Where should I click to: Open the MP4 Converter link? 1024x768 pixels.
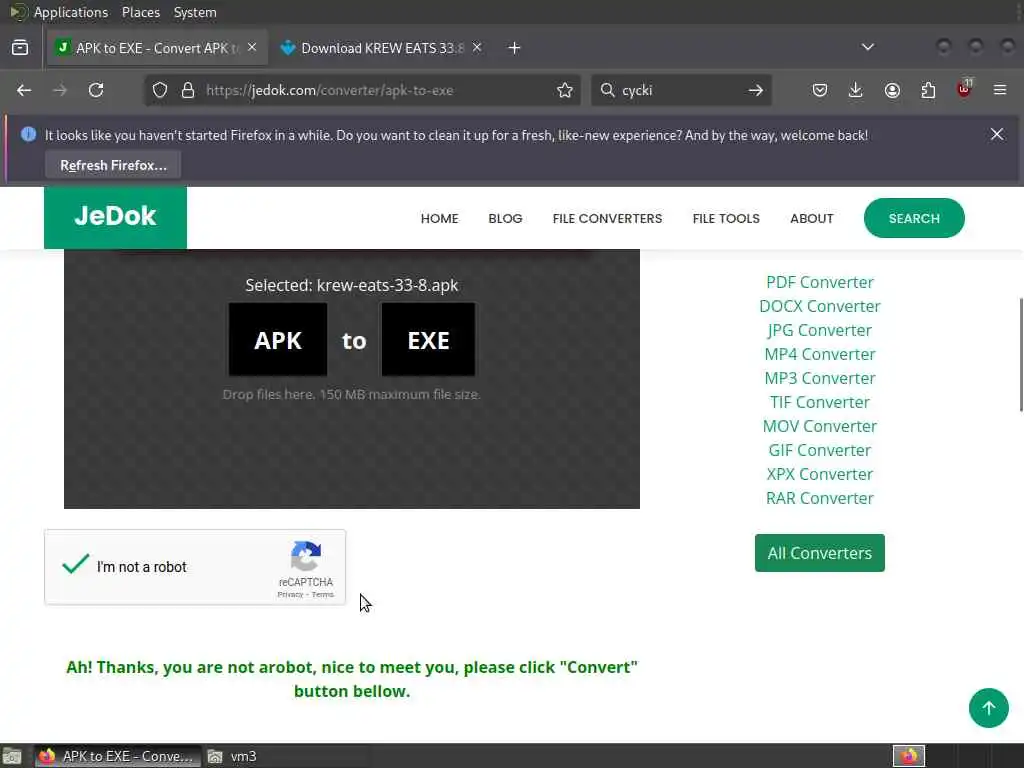[820, 354]
